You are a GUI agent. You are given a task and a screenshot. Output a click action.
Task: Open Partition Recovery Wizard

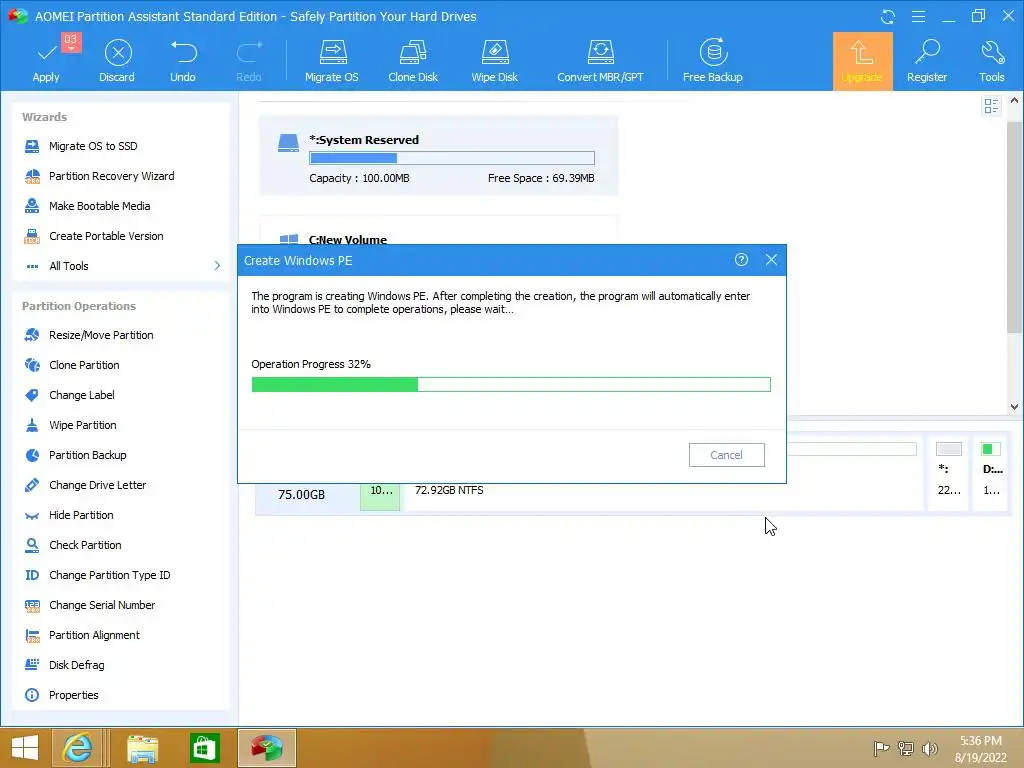pos(112,176)
